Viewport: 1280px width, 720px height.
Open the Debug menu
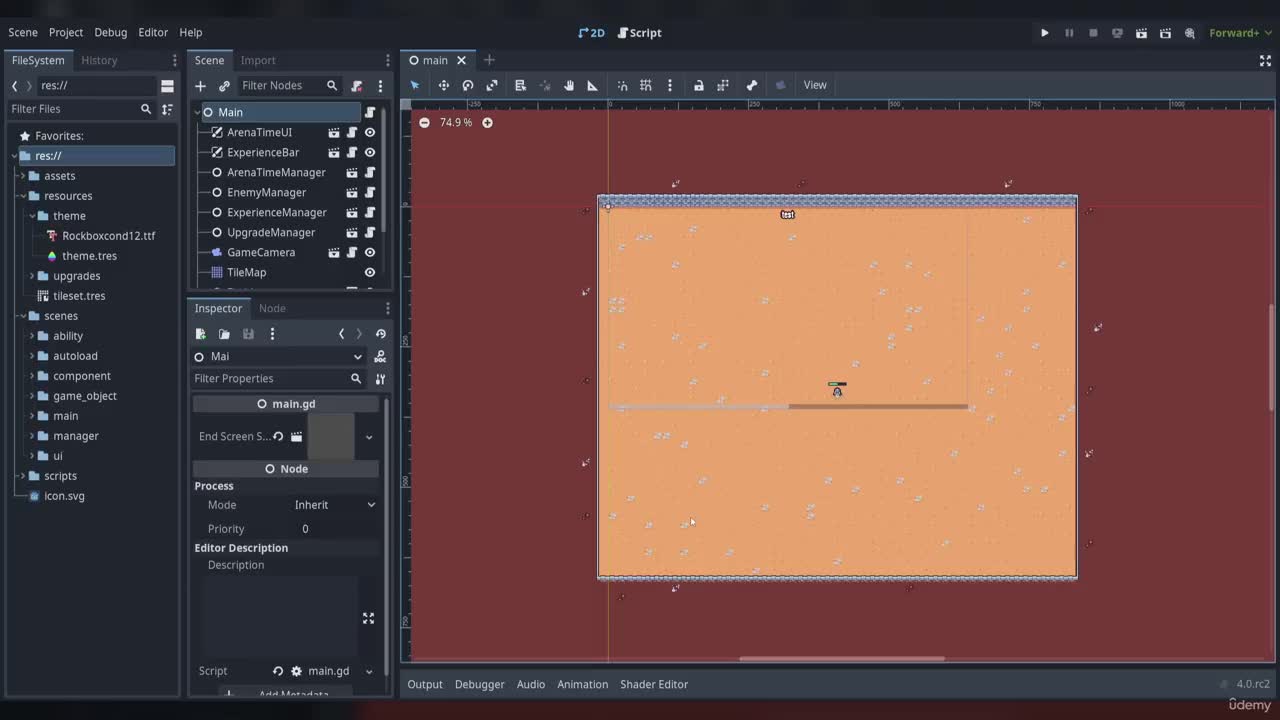pos(110,32)
